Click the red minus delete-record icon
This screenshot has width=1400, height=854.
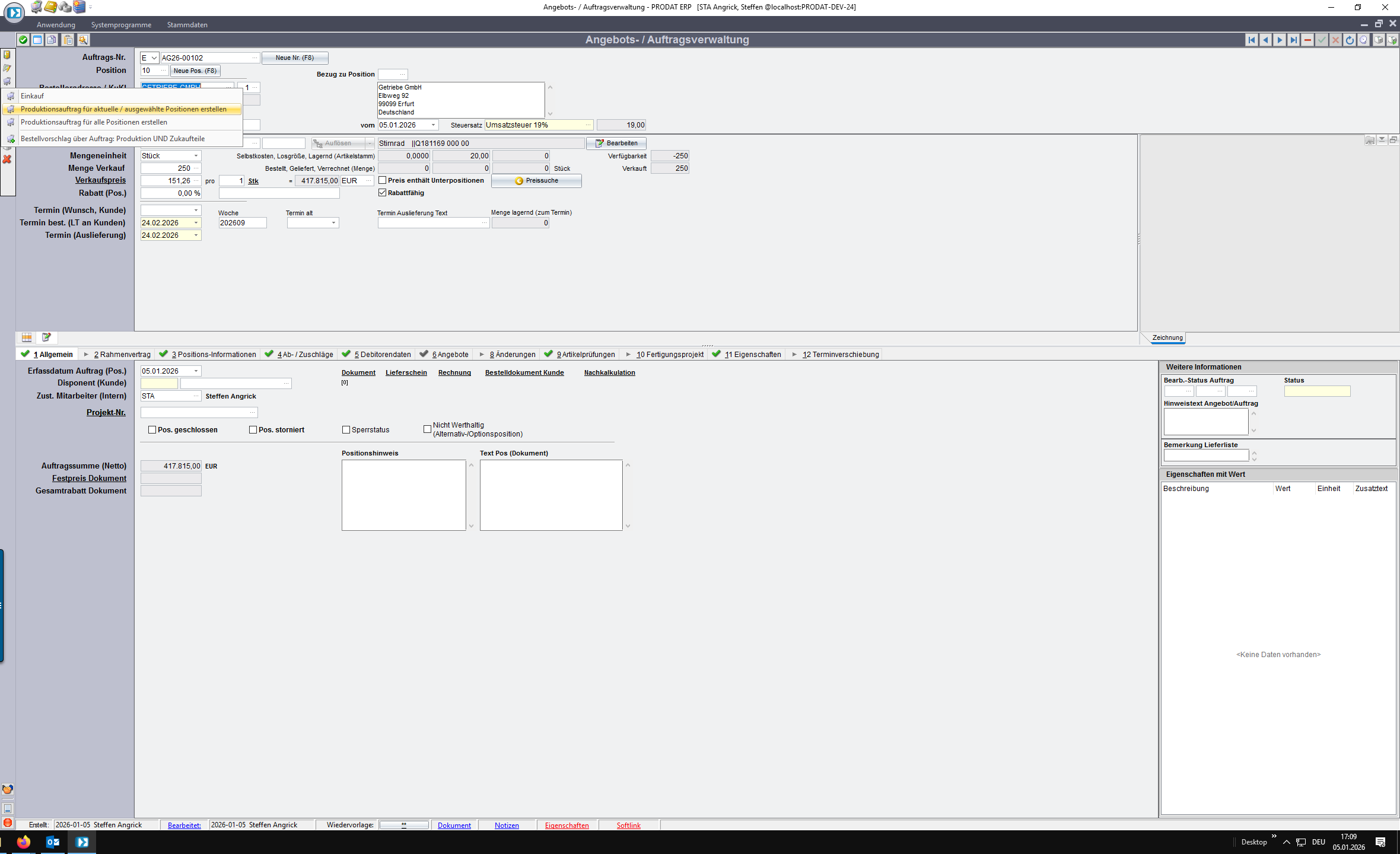tap(1307, 40)
